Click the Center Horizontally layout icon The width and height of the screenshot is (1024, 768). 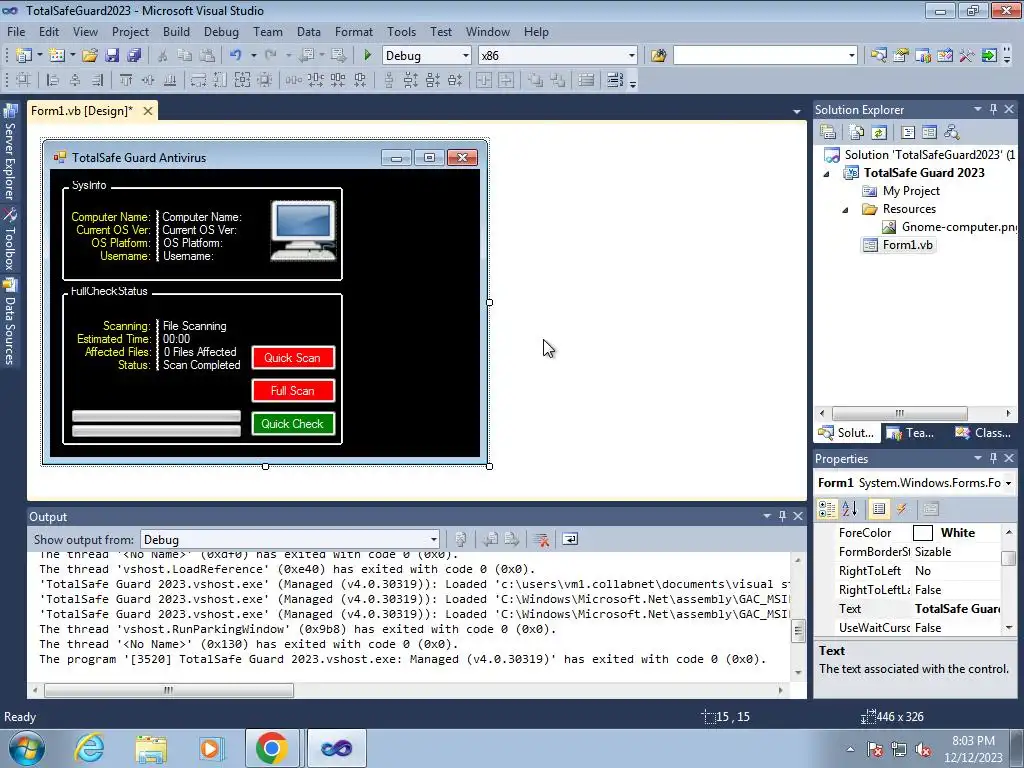coord(484,80)
